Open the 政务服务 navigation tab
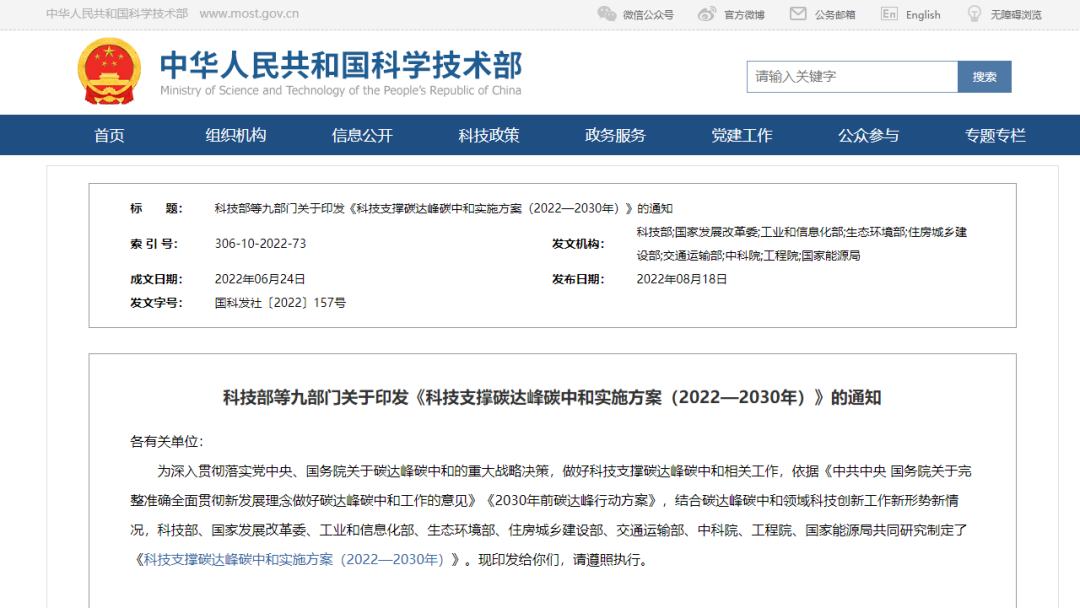This screenshot has width=1080, height=608. [x=615, y=135]
